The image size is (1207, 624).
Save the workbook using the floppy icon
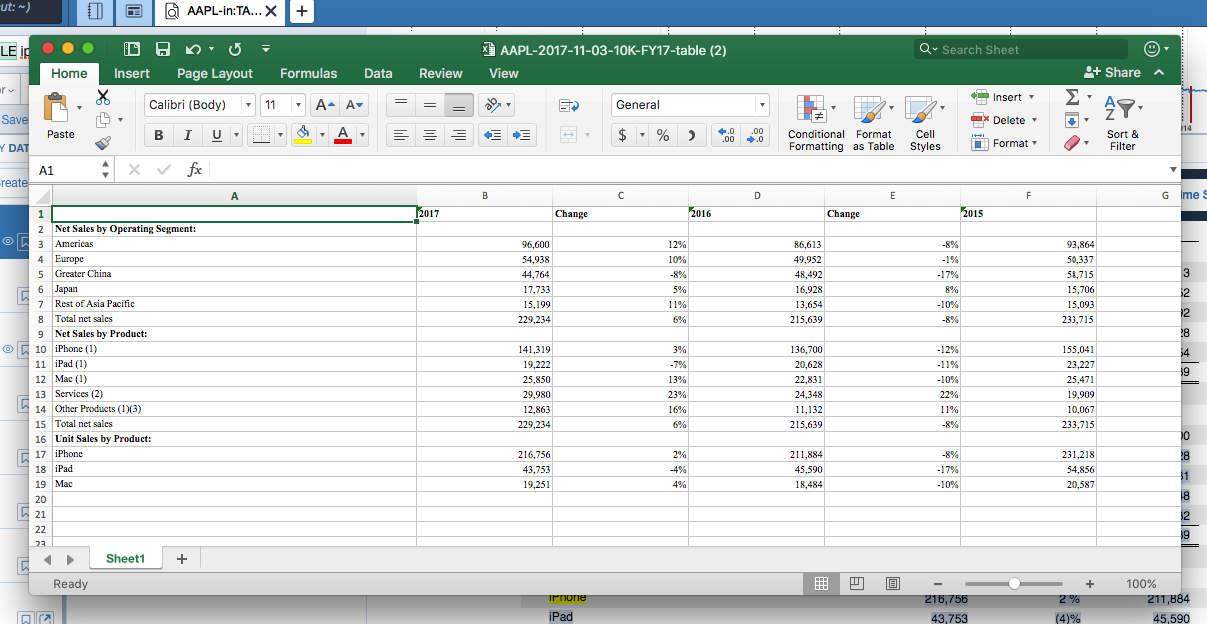tap(162, 49)
